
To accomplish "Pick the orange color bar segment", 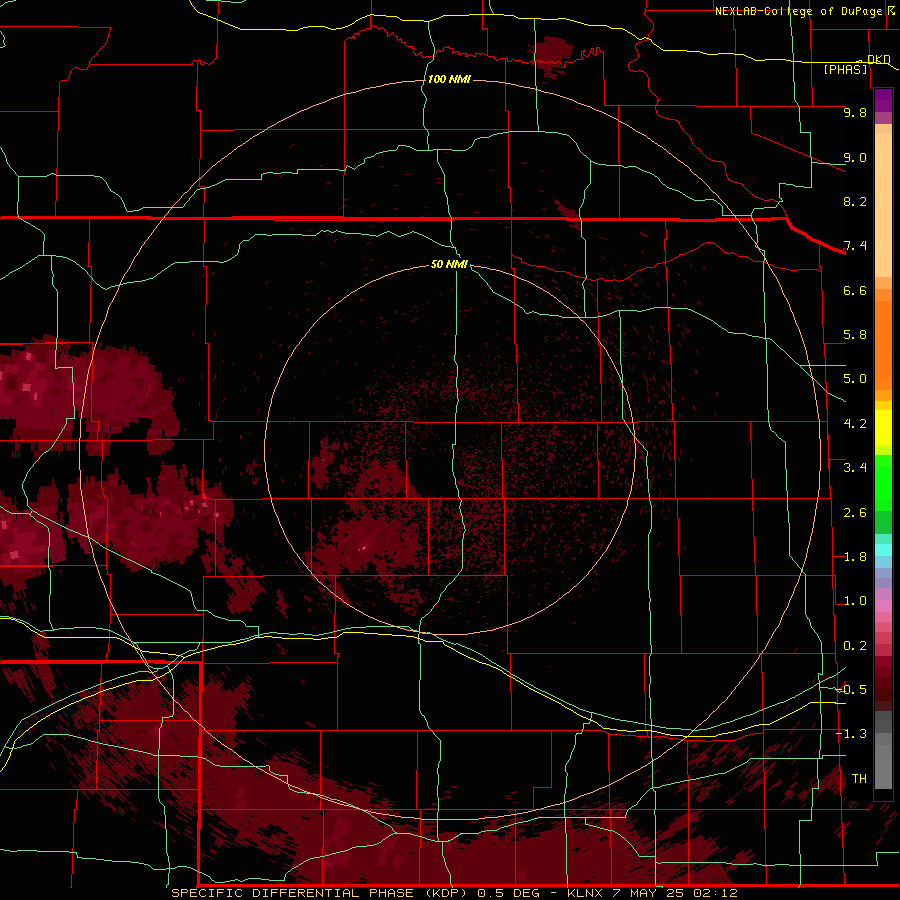I will pos(883,345).
